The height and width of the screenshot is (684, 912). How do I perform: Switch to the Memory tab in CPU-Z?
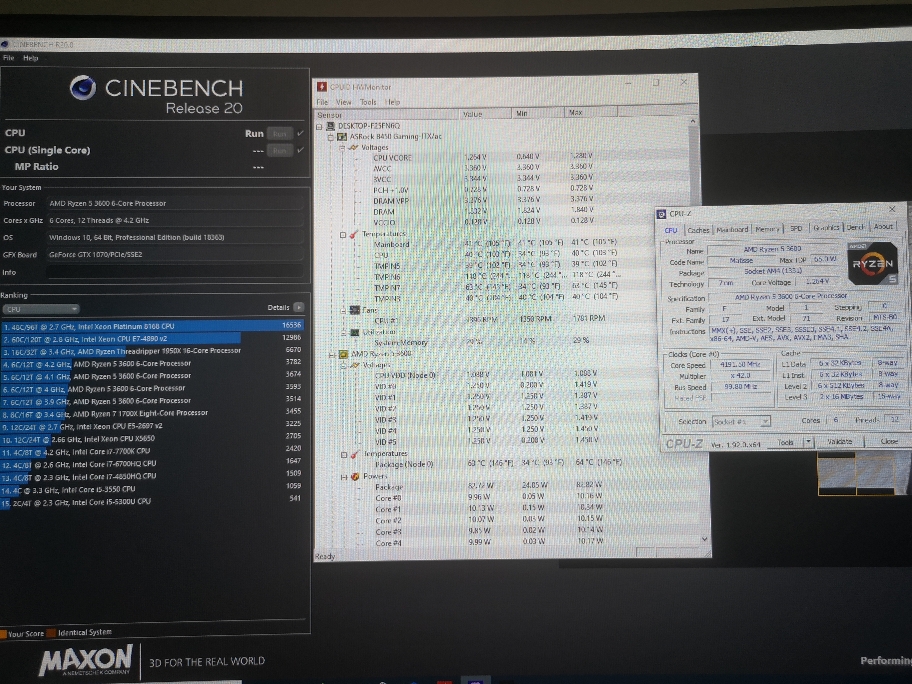pos(767,229)
